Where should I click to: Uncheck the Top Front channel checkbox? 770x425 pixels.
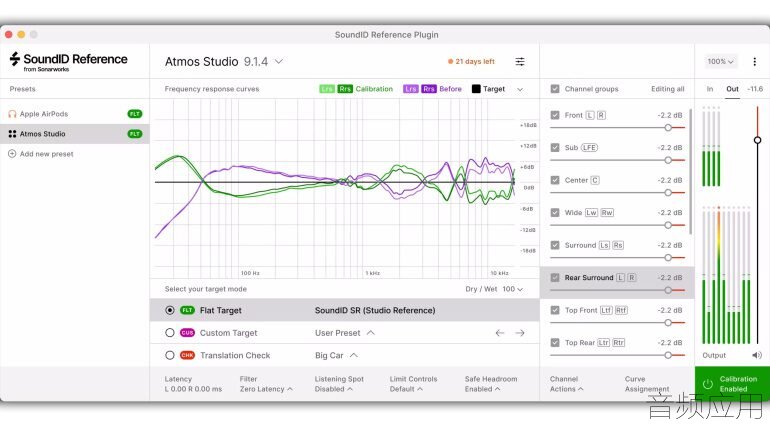coord(555,310)
